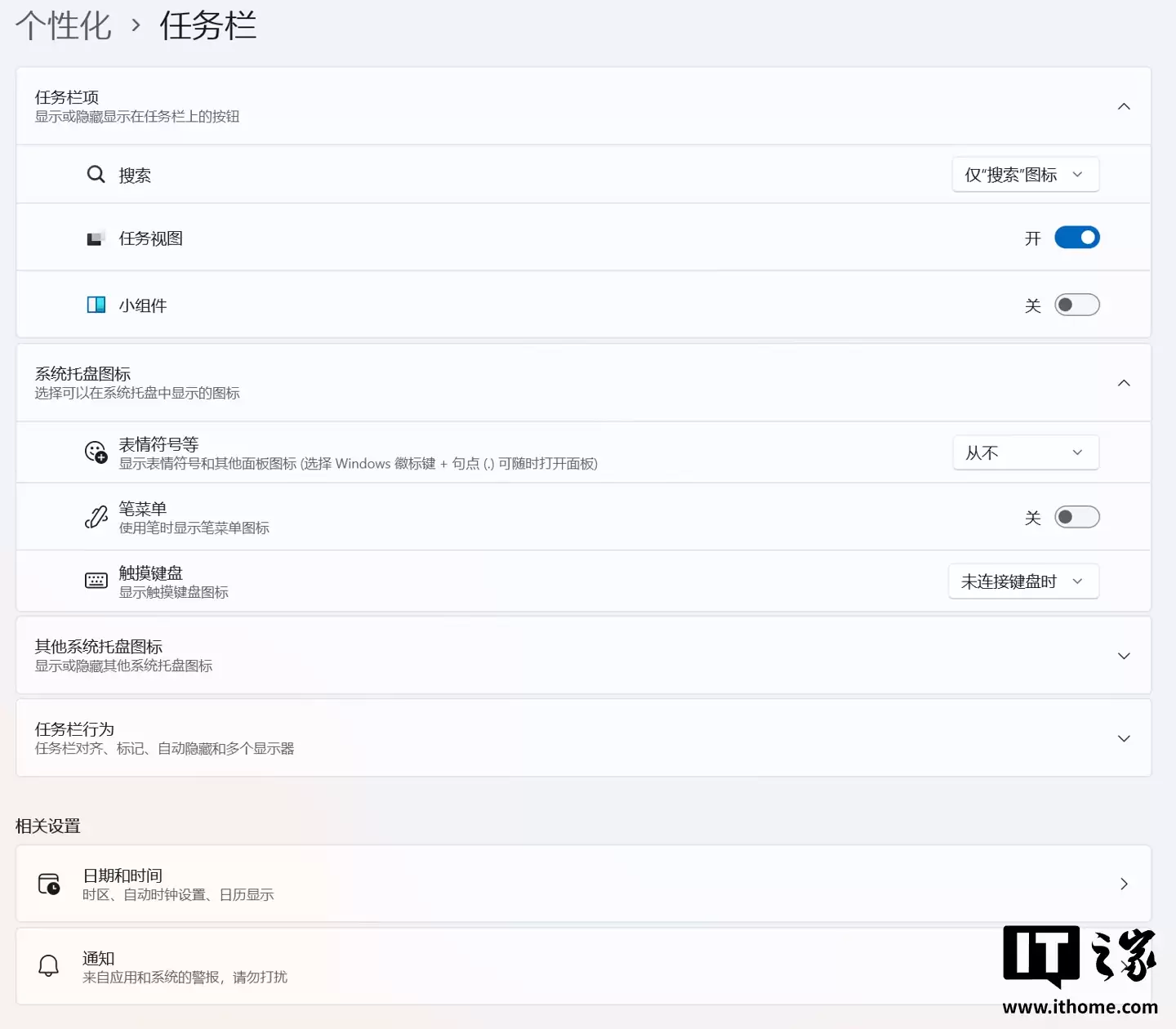Click the 通知 bell icon
This screenshot has width=1176, height=1029.
tap(49, 966)
